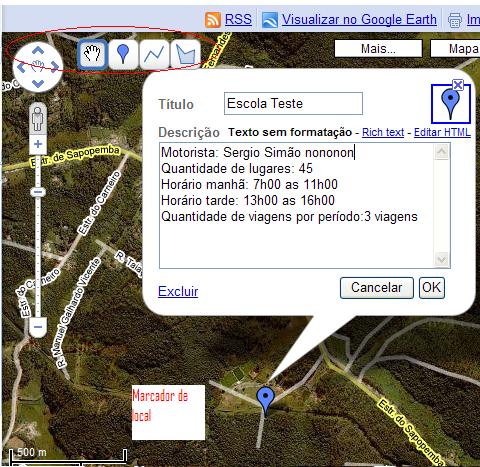480x467 pixels.
Task: Pan map right arrow
Action: click(x=55, y=67)
